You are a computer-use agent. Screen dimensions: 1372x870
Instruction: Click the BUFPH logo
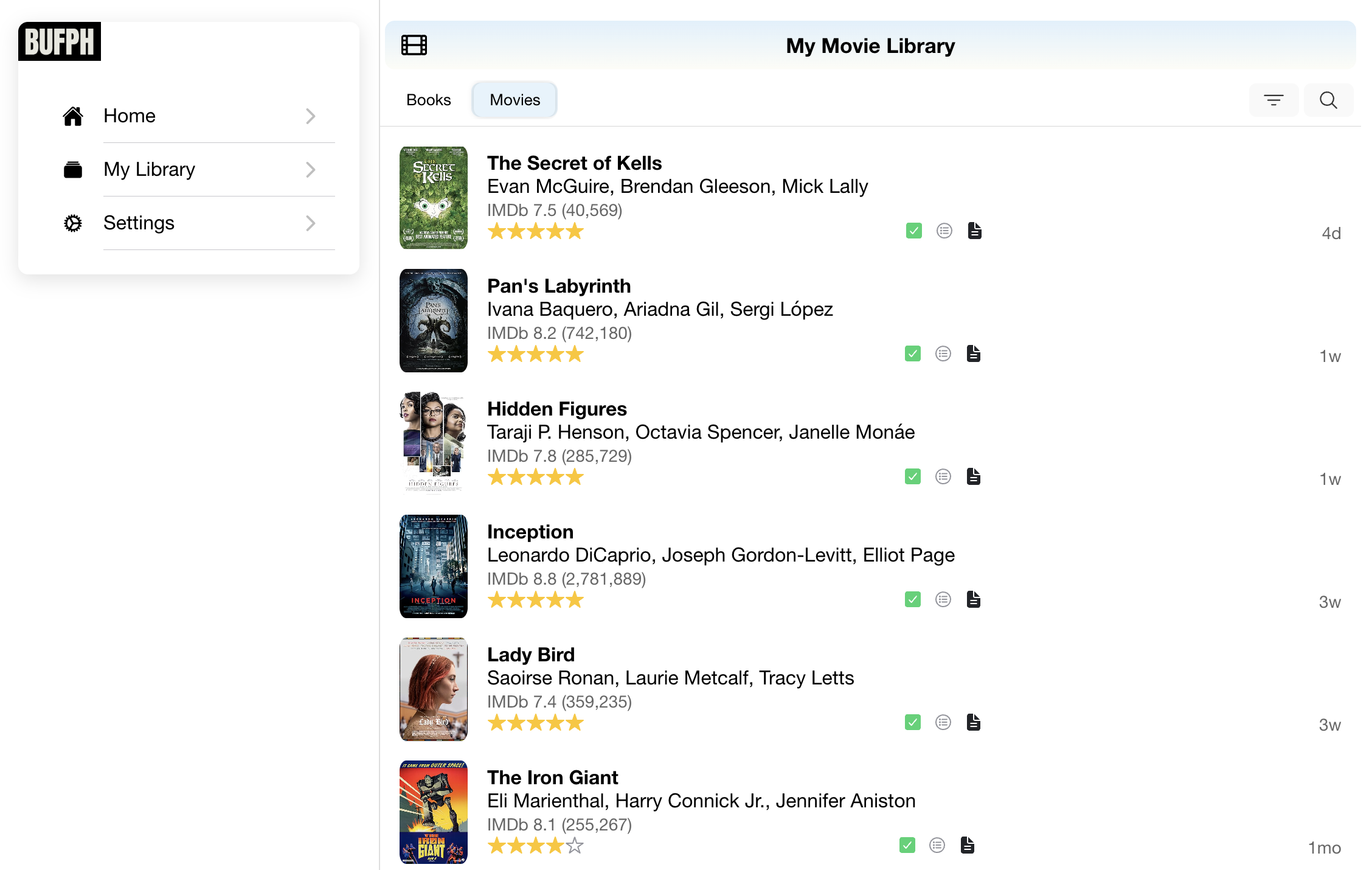point(60,41)
